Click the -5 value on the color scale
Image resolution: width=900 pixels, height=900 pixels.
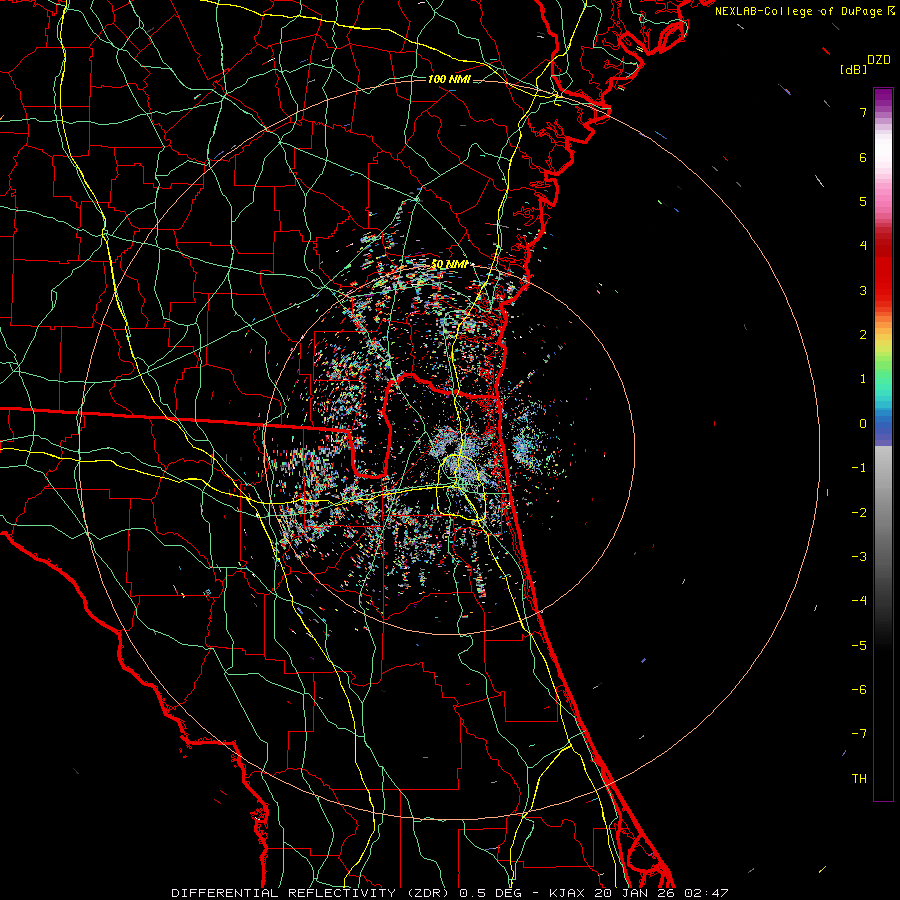click(x=859, y=646)
